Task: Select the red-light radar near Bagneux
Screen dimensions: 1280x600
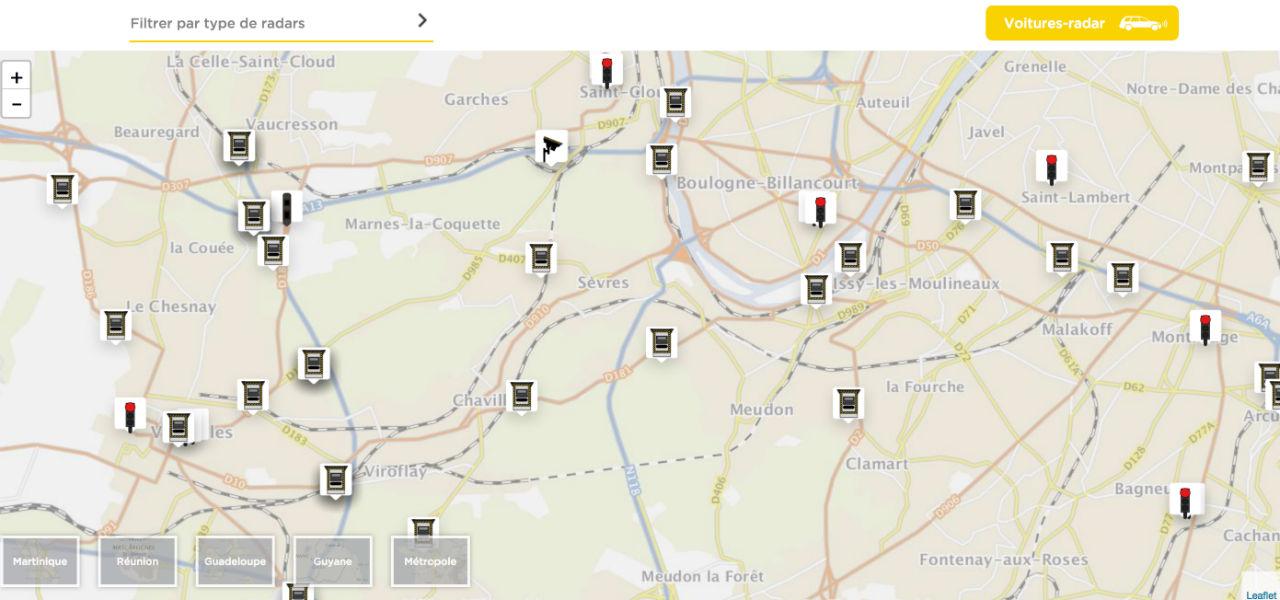Action: tap(1186, 495)
